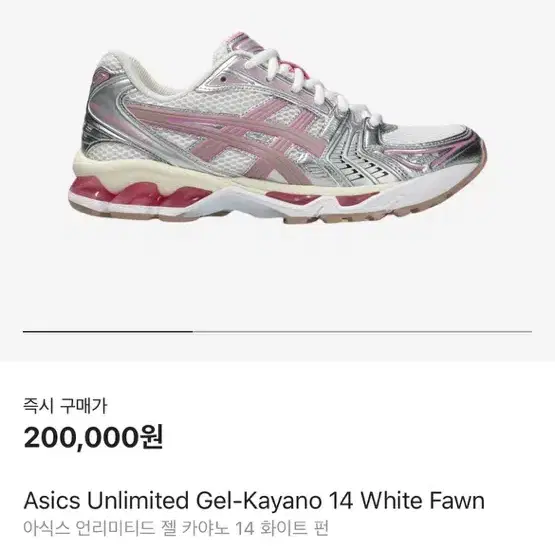This screenshot has height=555, width=555.
Task: Open the Asics Unlimited Gel-Kayano 14 title link
Action: [x=254, y=500]
